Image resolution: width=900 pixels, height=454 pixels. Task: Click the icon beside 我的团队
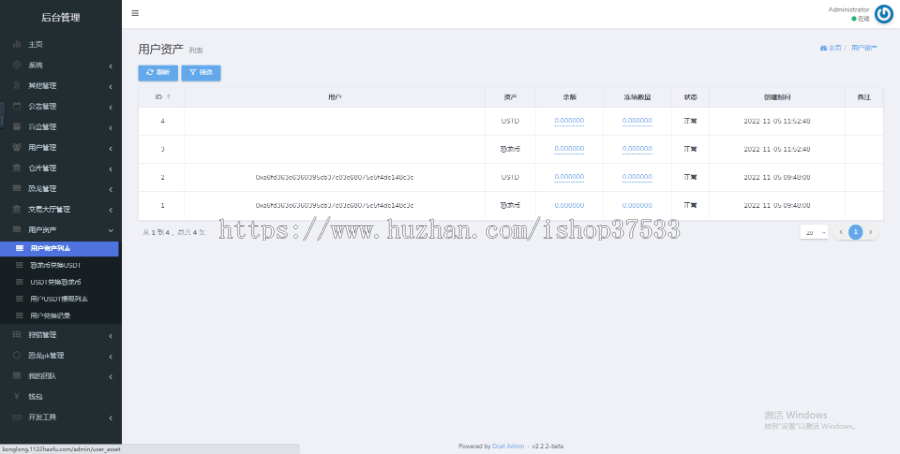click(x=17, y=375)
